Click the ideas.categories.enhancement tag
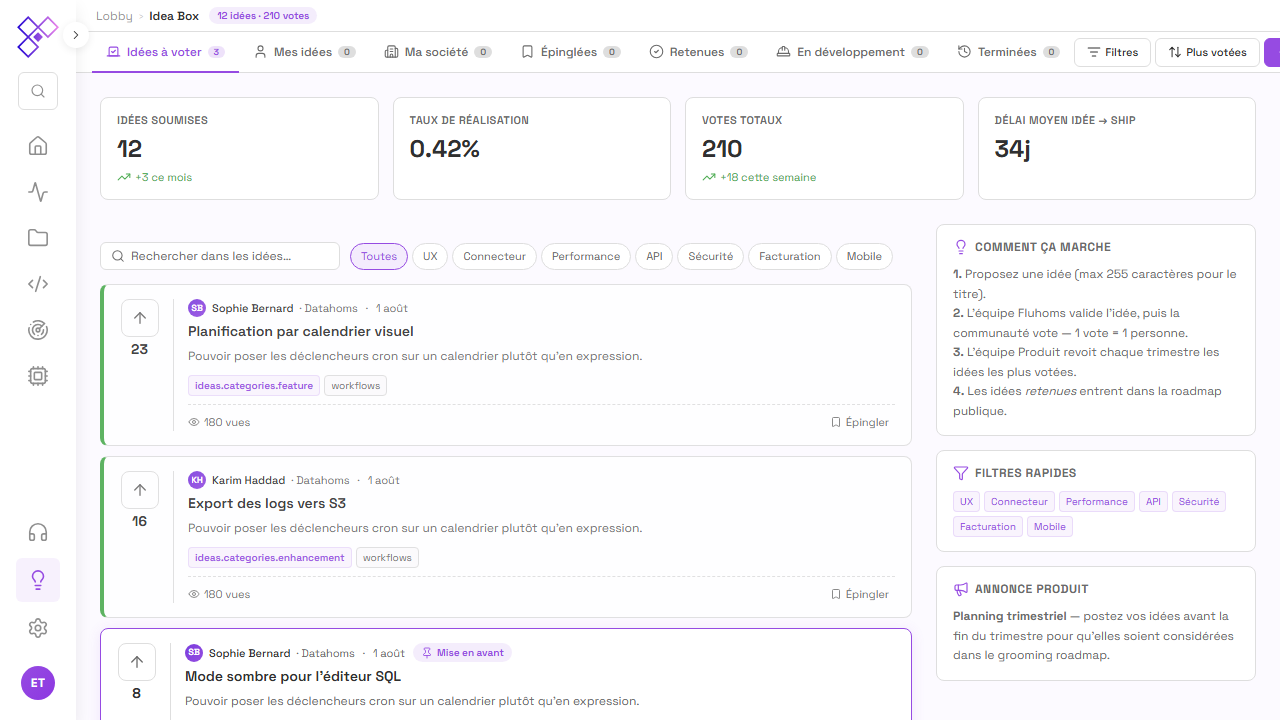Viewport: 1280px width, 720px height. click(x=270, y=557)
